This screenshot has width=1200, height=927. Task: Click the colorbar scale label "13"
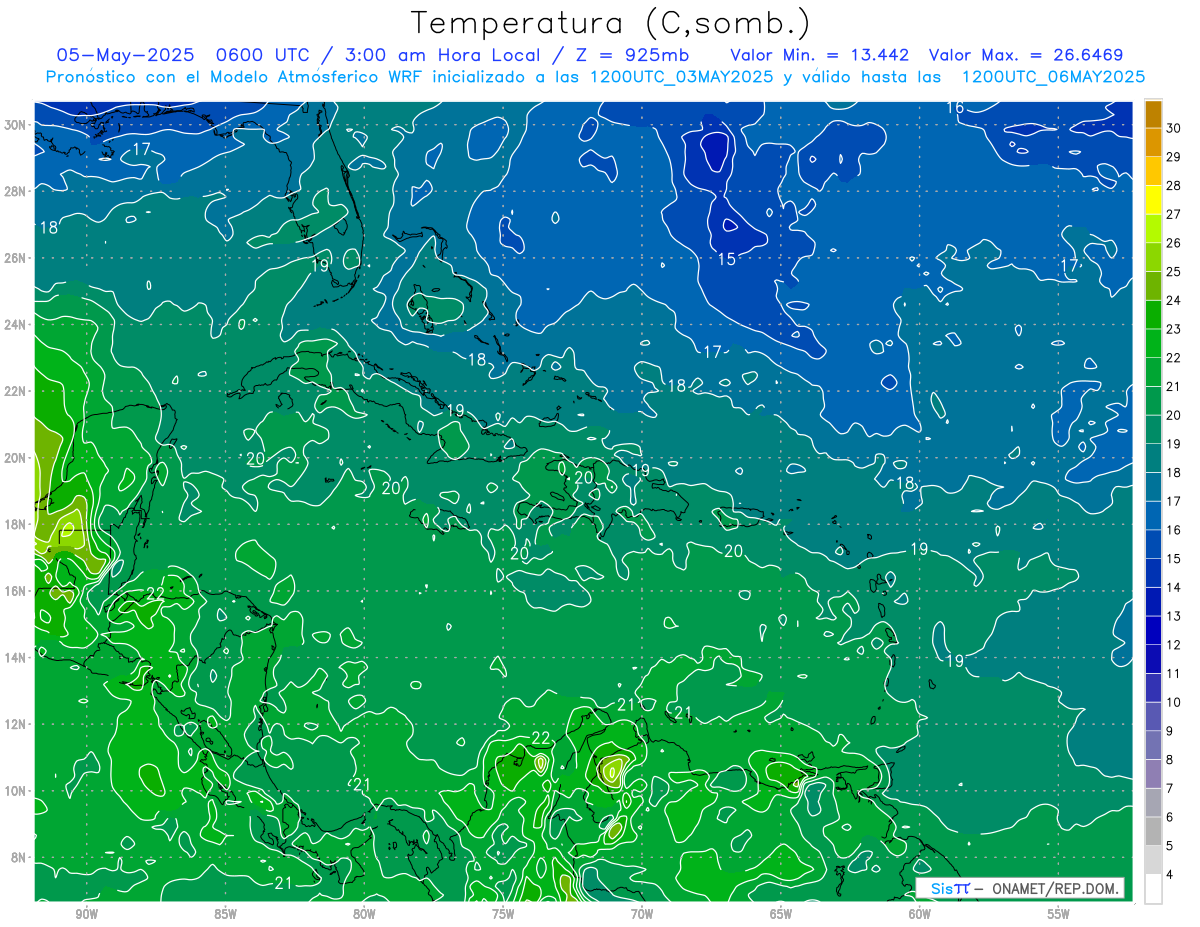1174,616
